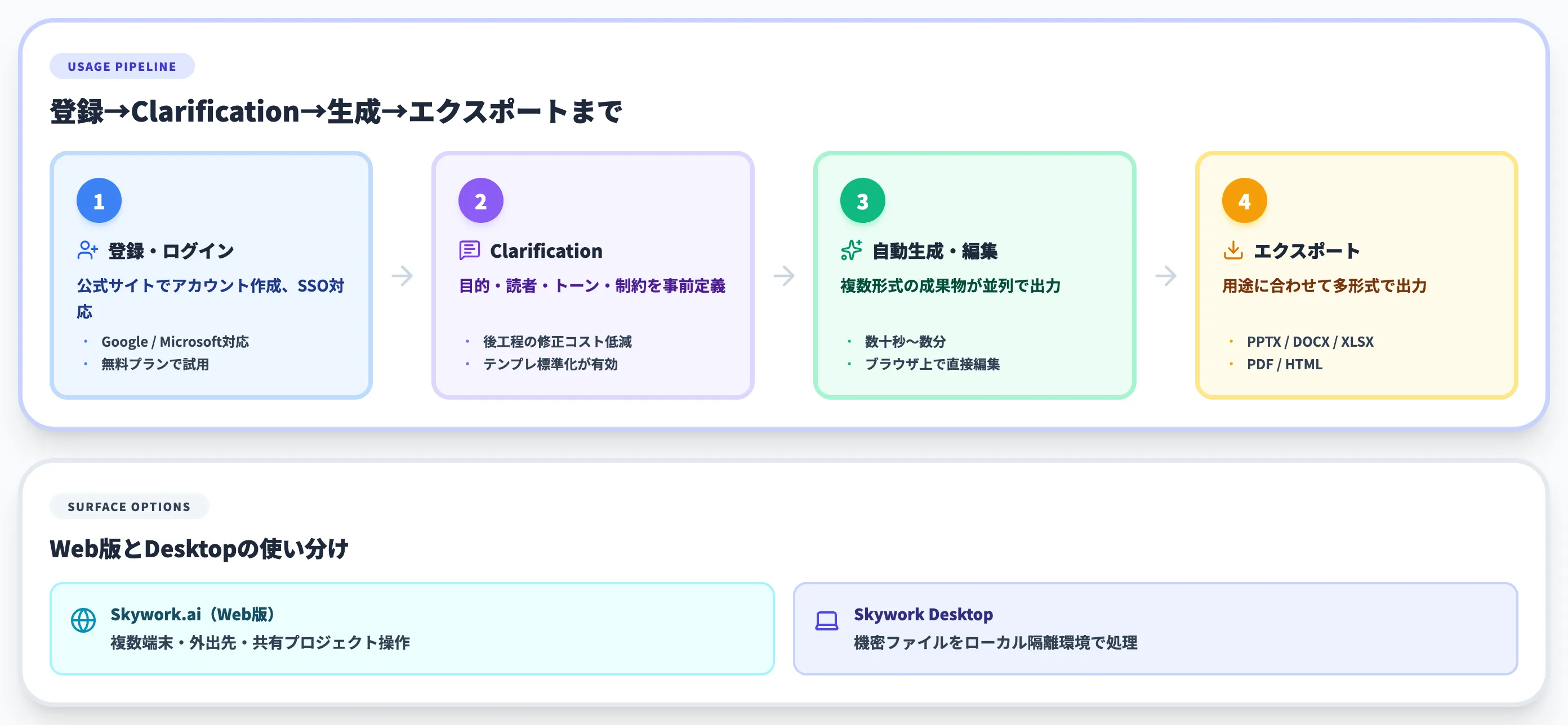The width and height of the screenshot is (1568, 725).
Task: Click the heading 登録→Clarification→生成→エクスポートまで
Action: (335, 112)
